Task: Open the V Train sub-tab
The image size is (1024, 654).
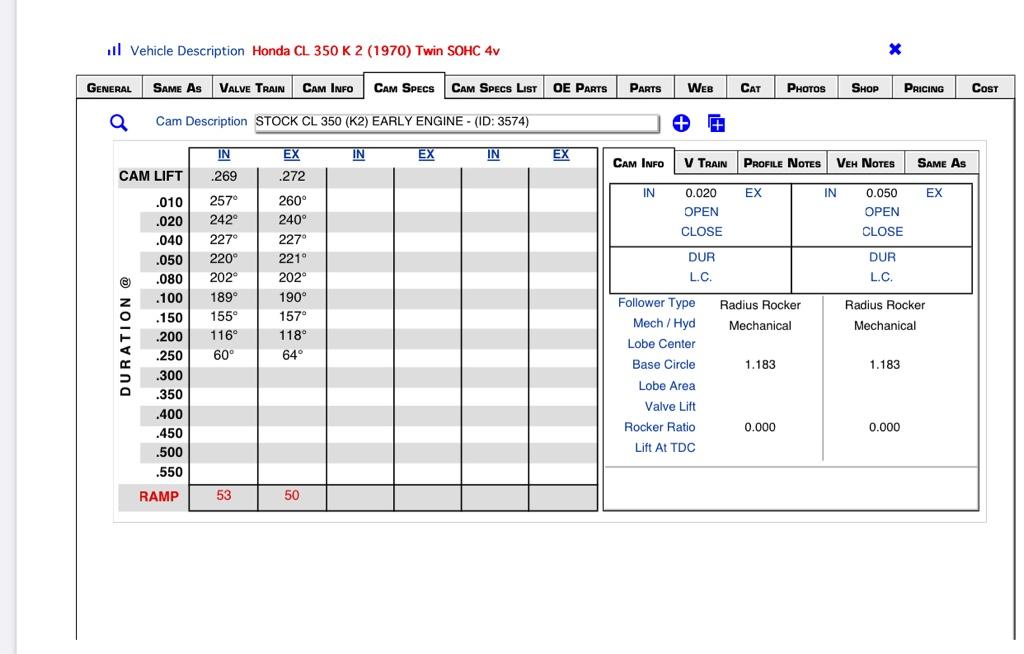Action: 705,163
